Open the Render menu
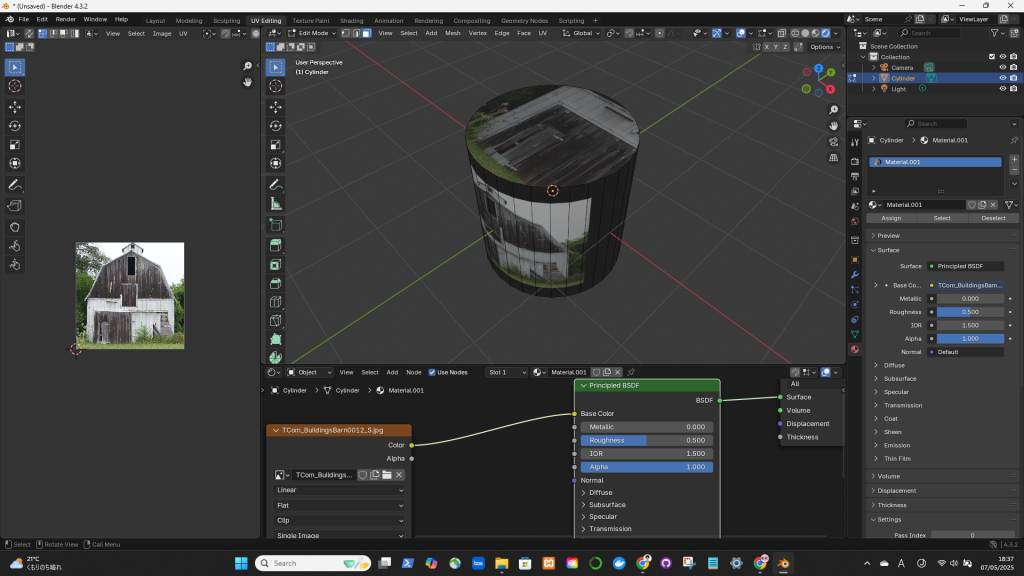The height and width of the screenshot is (576, 1024). coord(65,19)
